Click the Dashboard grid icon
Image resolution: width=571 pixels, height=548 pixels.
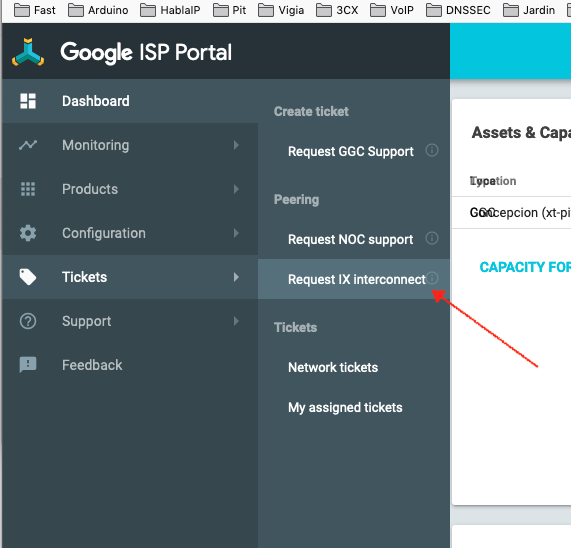click(28, 101)
